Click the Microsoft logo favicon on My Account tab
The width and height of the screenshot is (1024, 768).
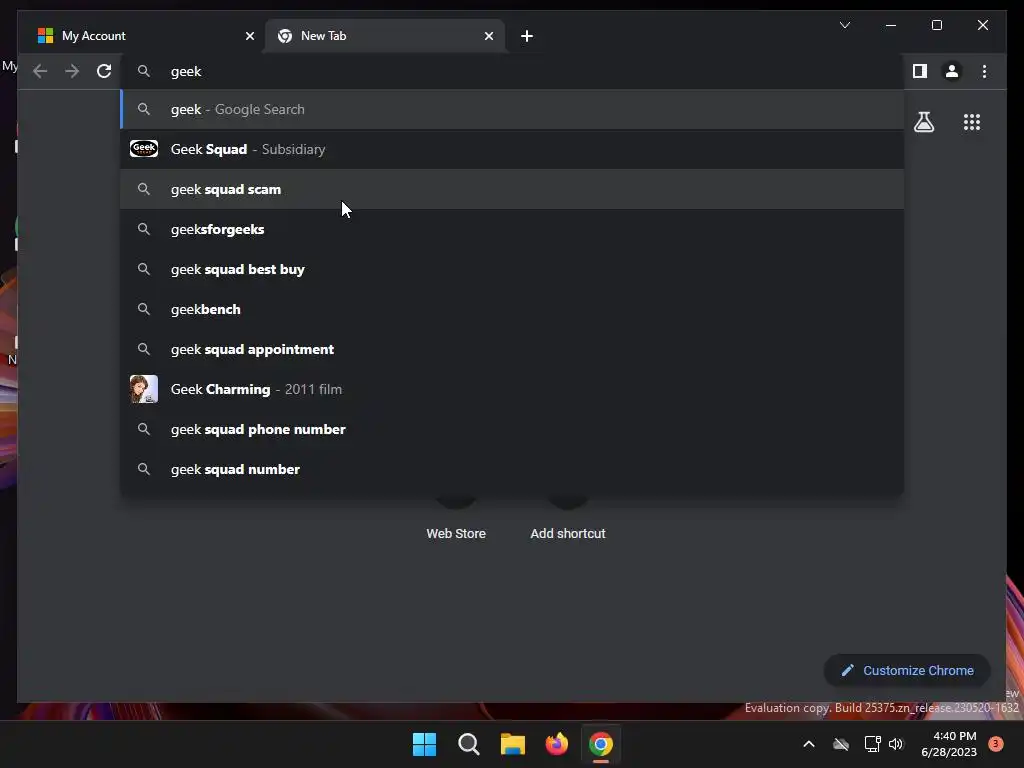coord(45,36)
